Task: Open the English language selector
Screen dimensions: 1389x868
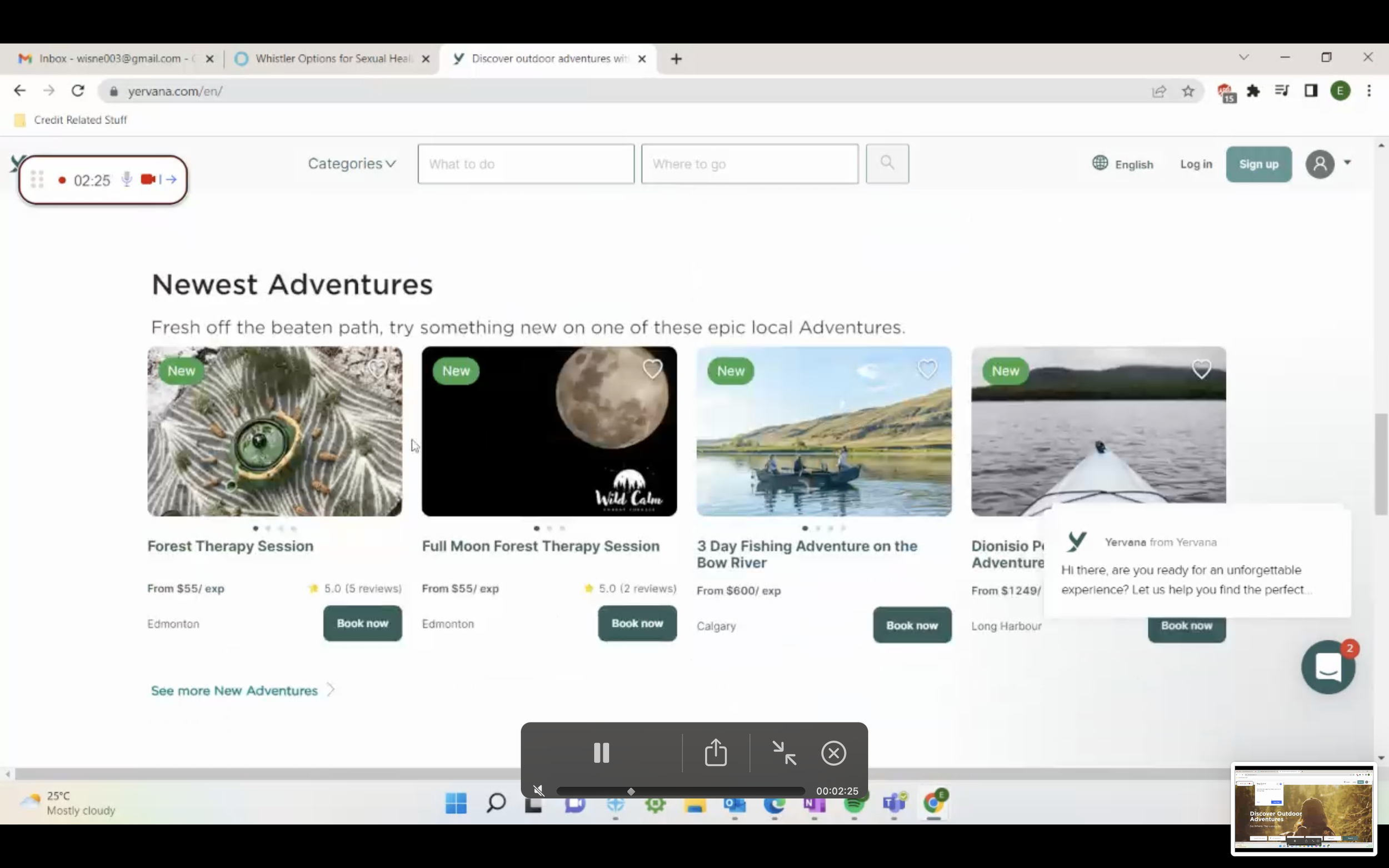Action: (1122, 164)
